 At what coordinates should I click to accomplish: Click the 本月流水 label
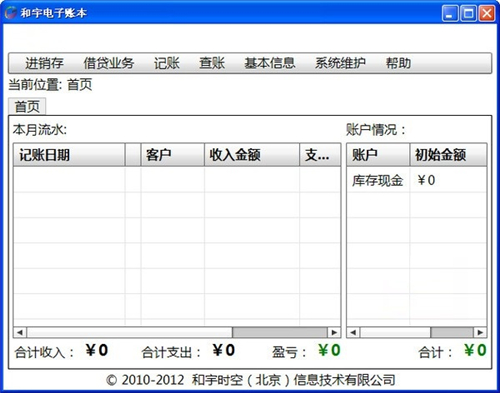40,130
